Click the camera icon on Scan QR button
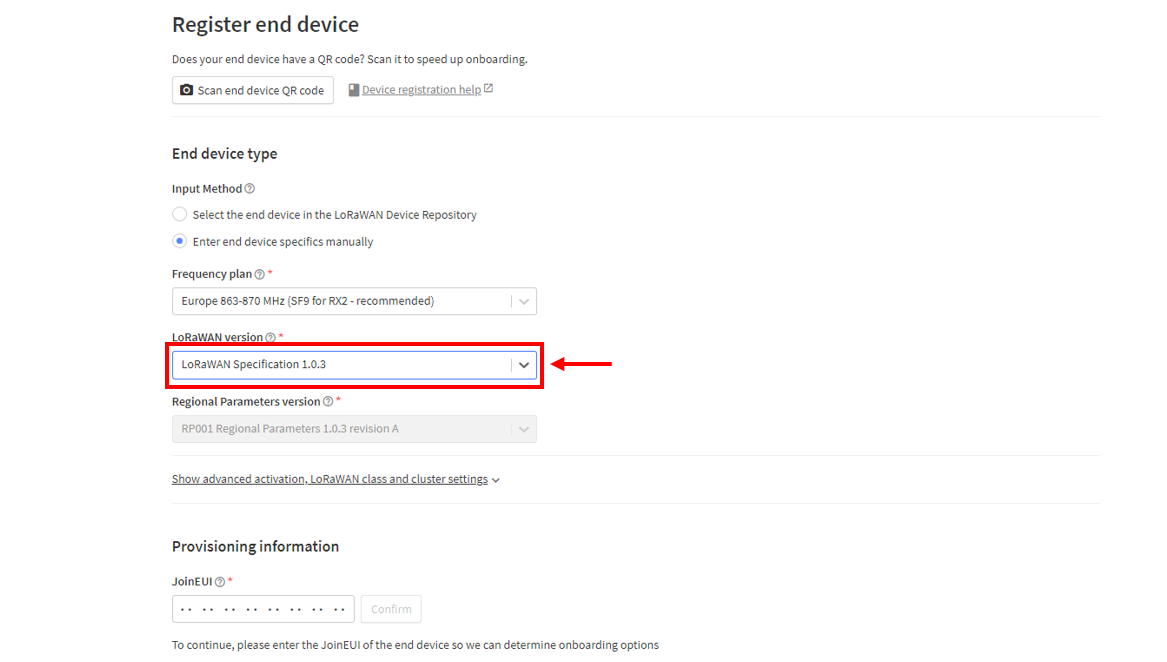This screenshot has width=1167, height=662. click(x=187, y=90)
